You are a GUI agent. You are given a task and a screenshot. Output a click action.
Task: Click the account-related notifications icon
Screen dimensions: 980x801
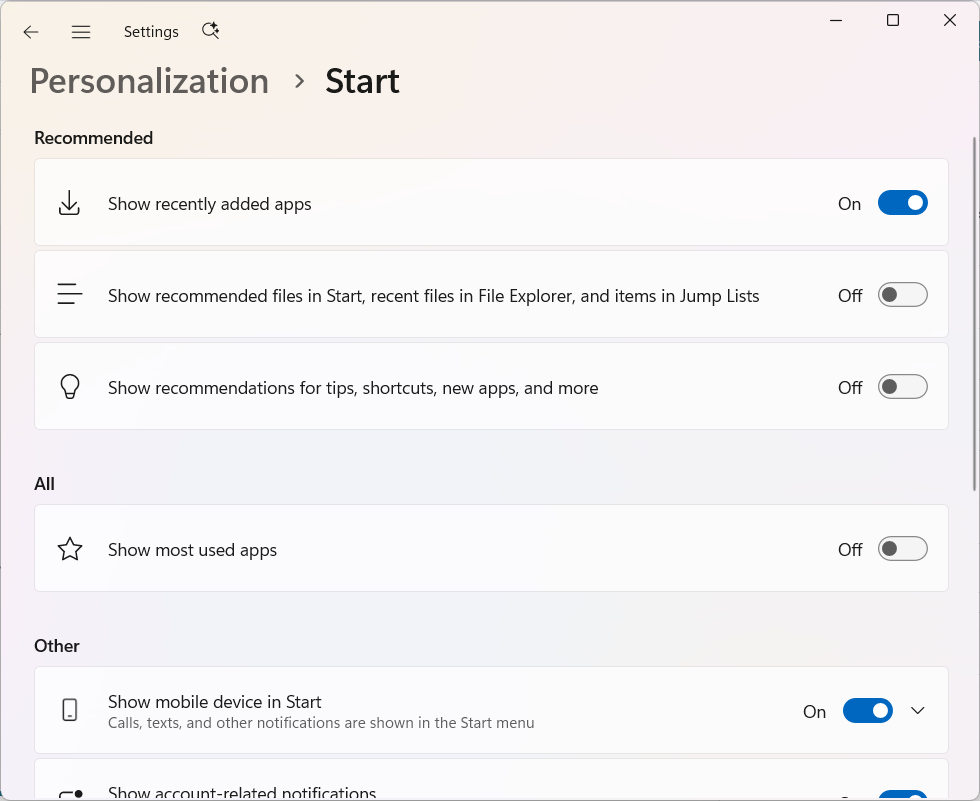point(71,795)
